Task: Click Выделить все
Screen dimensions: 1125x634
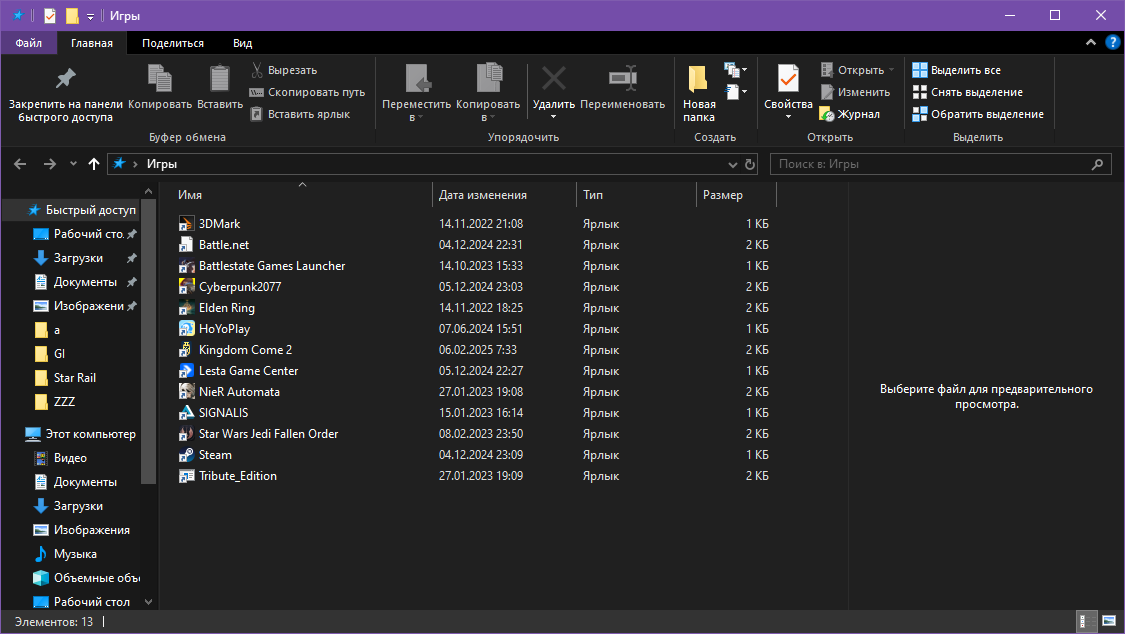Action: (x=956, y=70)
